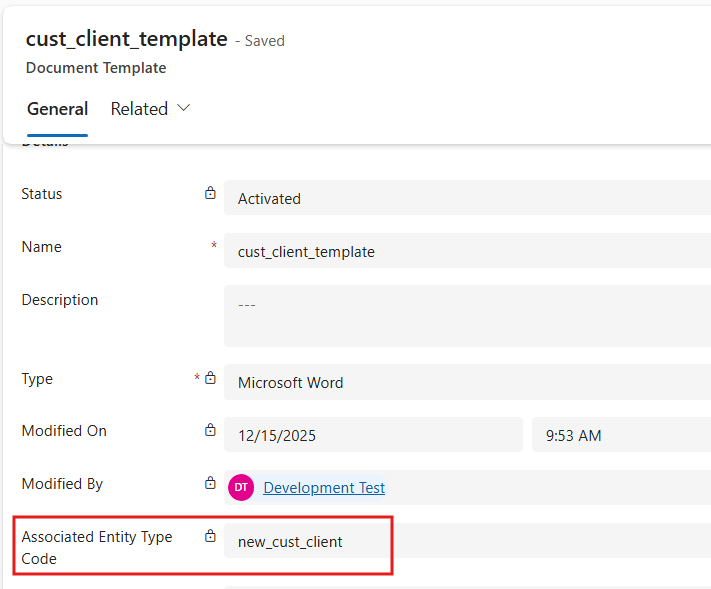Click into the empty Description field
The width and height of the screenshot is (711, 589).
click(466, 315)
